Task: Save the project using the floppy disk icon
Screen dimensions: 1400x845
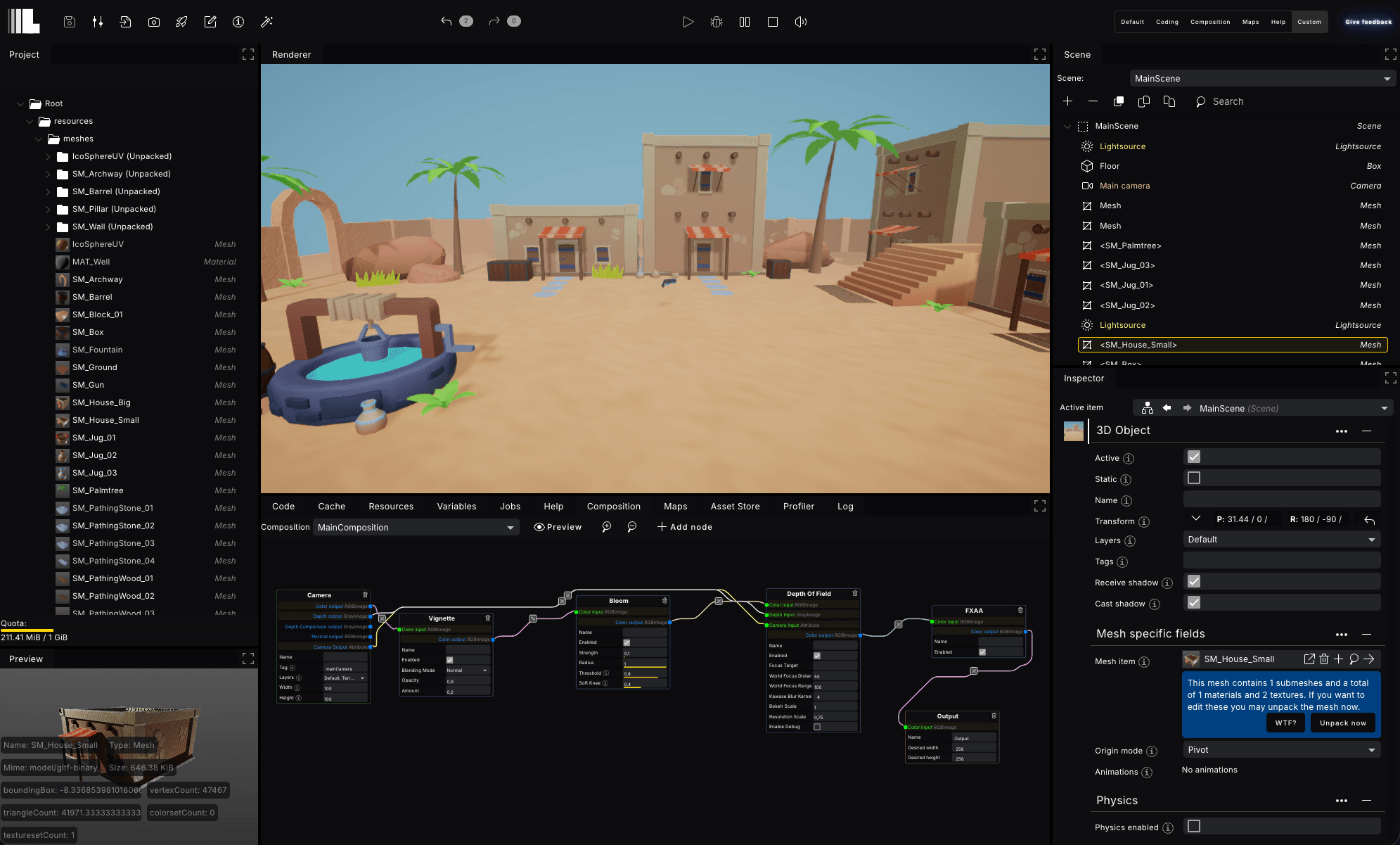Action: 68,22
